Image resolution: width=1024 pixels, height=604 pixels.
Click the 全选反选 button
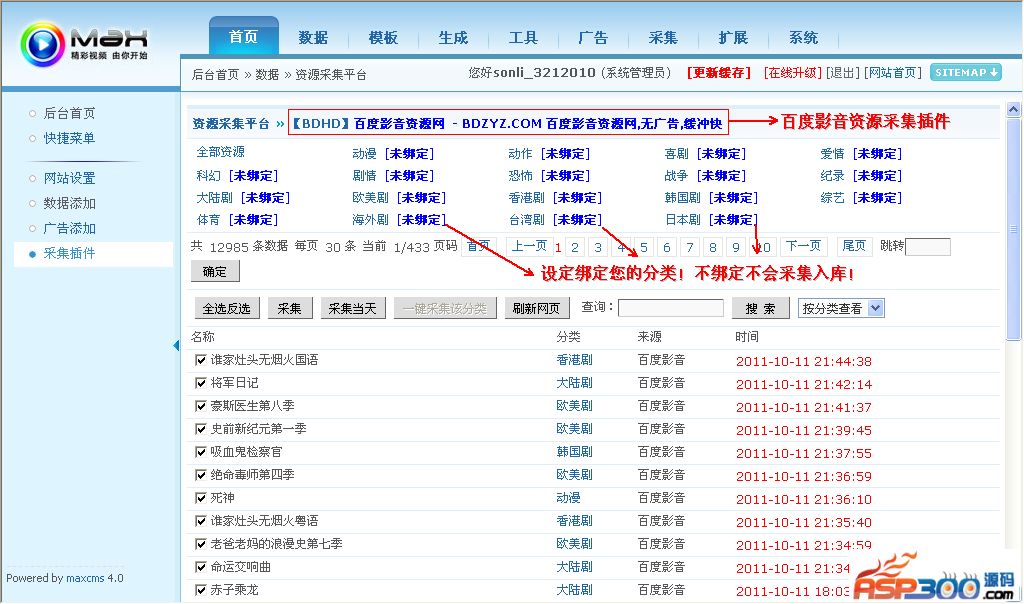click(226, 308)
